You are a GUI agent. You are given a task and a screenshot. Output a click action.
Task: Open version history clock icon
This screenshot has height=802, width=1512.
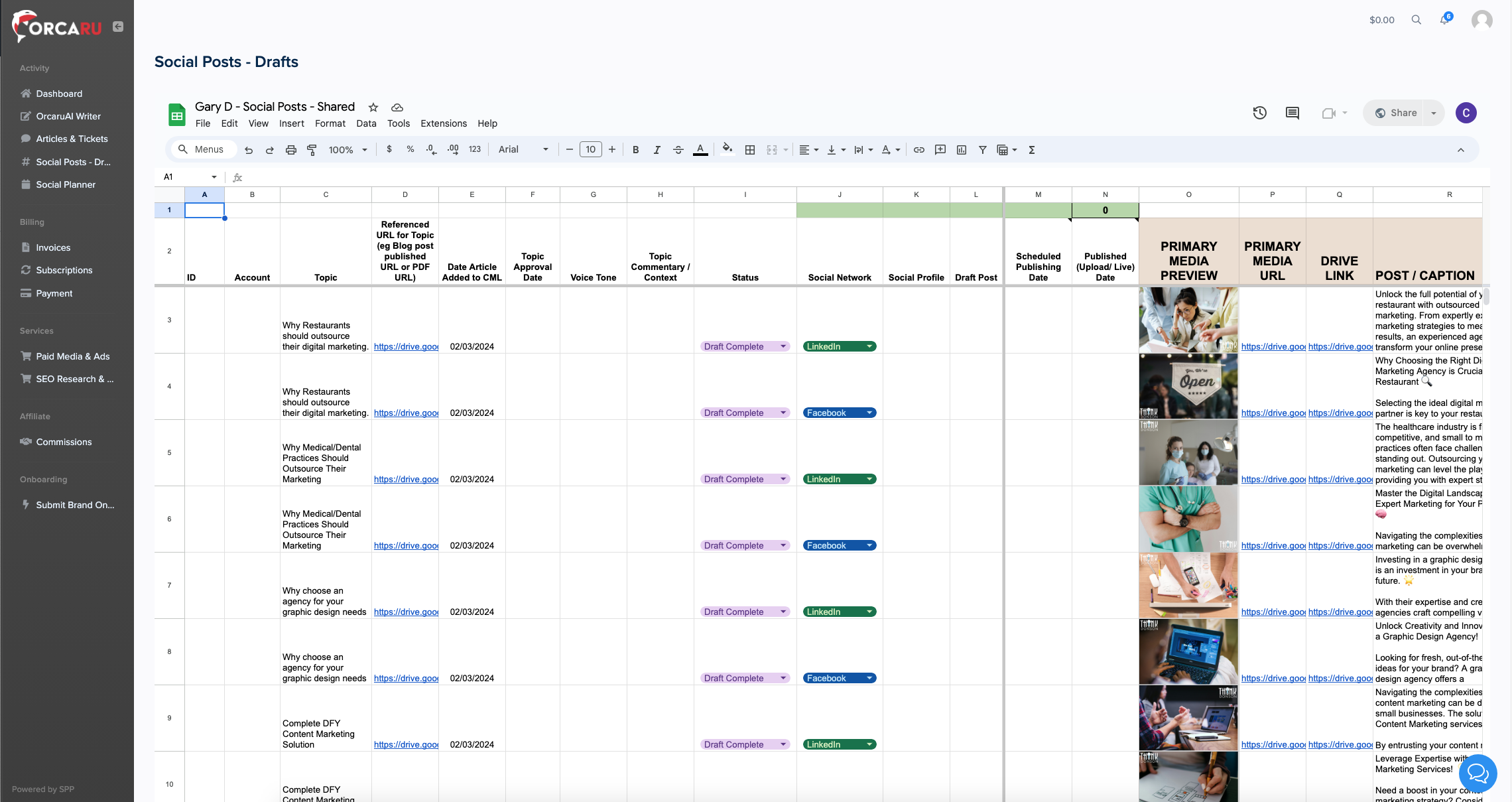click(1259, 113)
